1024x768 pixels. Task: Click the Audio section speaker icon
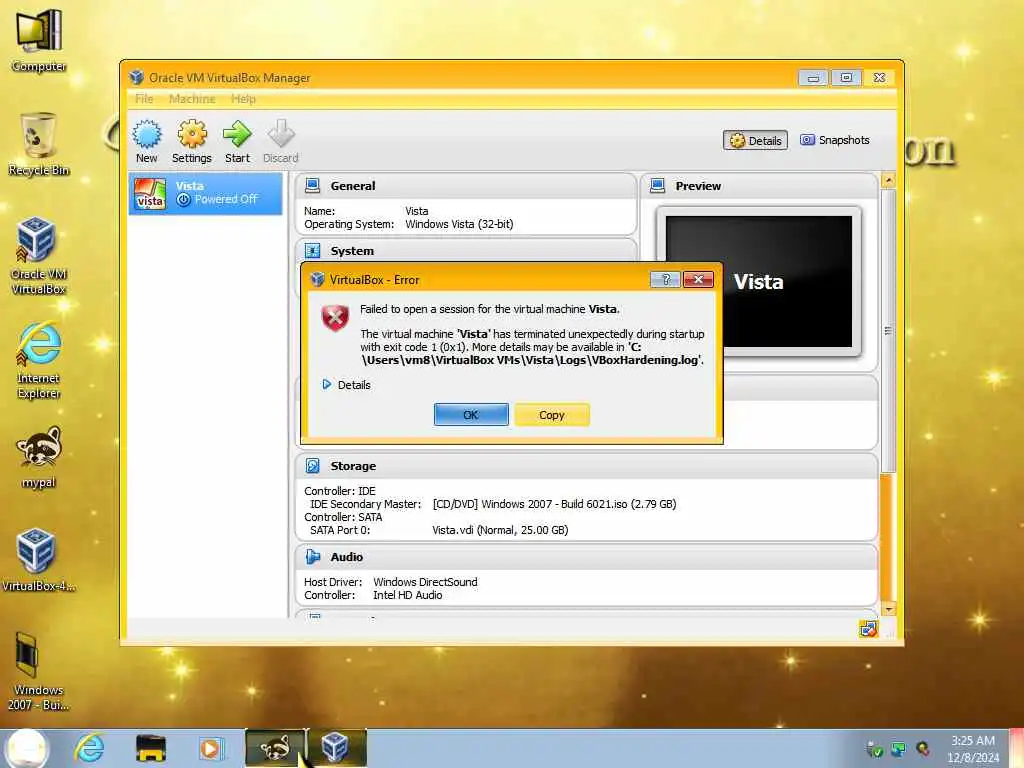coord(313,556)
